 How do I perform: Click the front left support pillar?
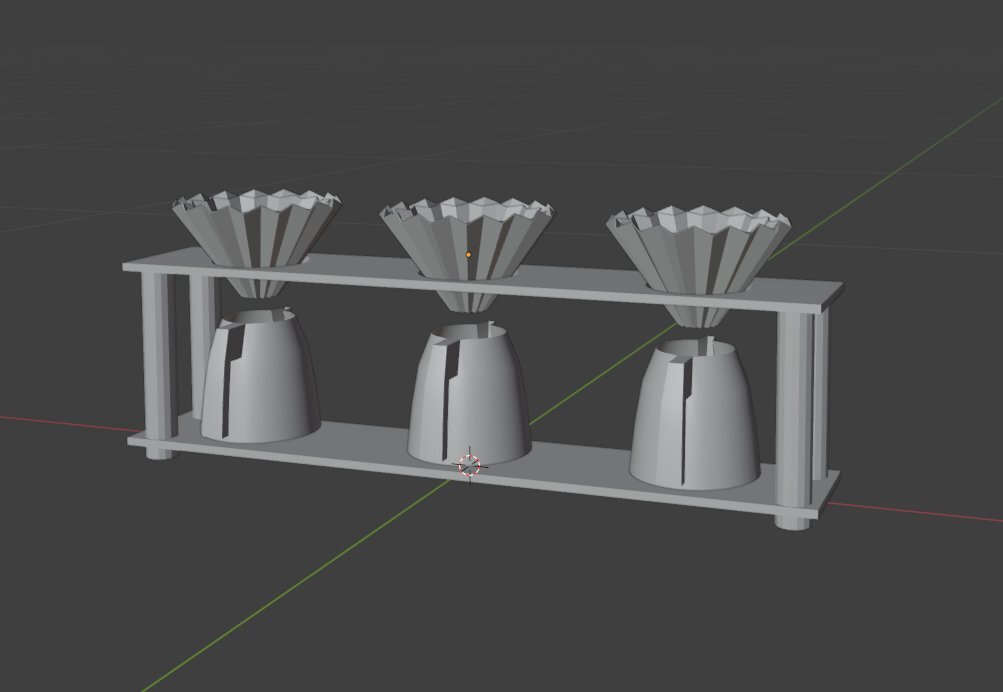click(157, 365)
